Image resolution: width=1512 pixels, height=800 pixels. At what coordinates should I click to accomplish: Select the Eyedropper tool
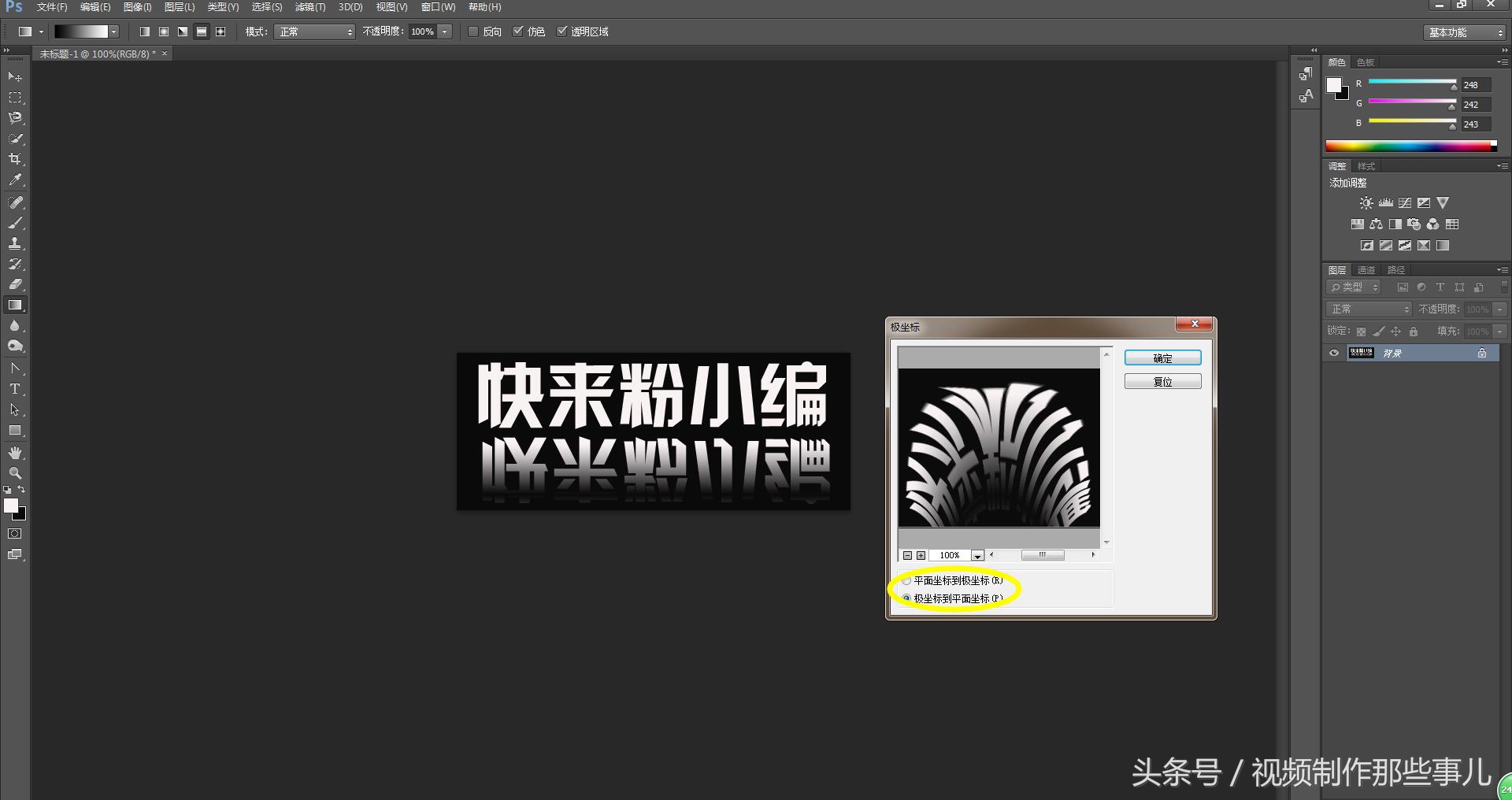pyautogui.click(x=16, y=179)
